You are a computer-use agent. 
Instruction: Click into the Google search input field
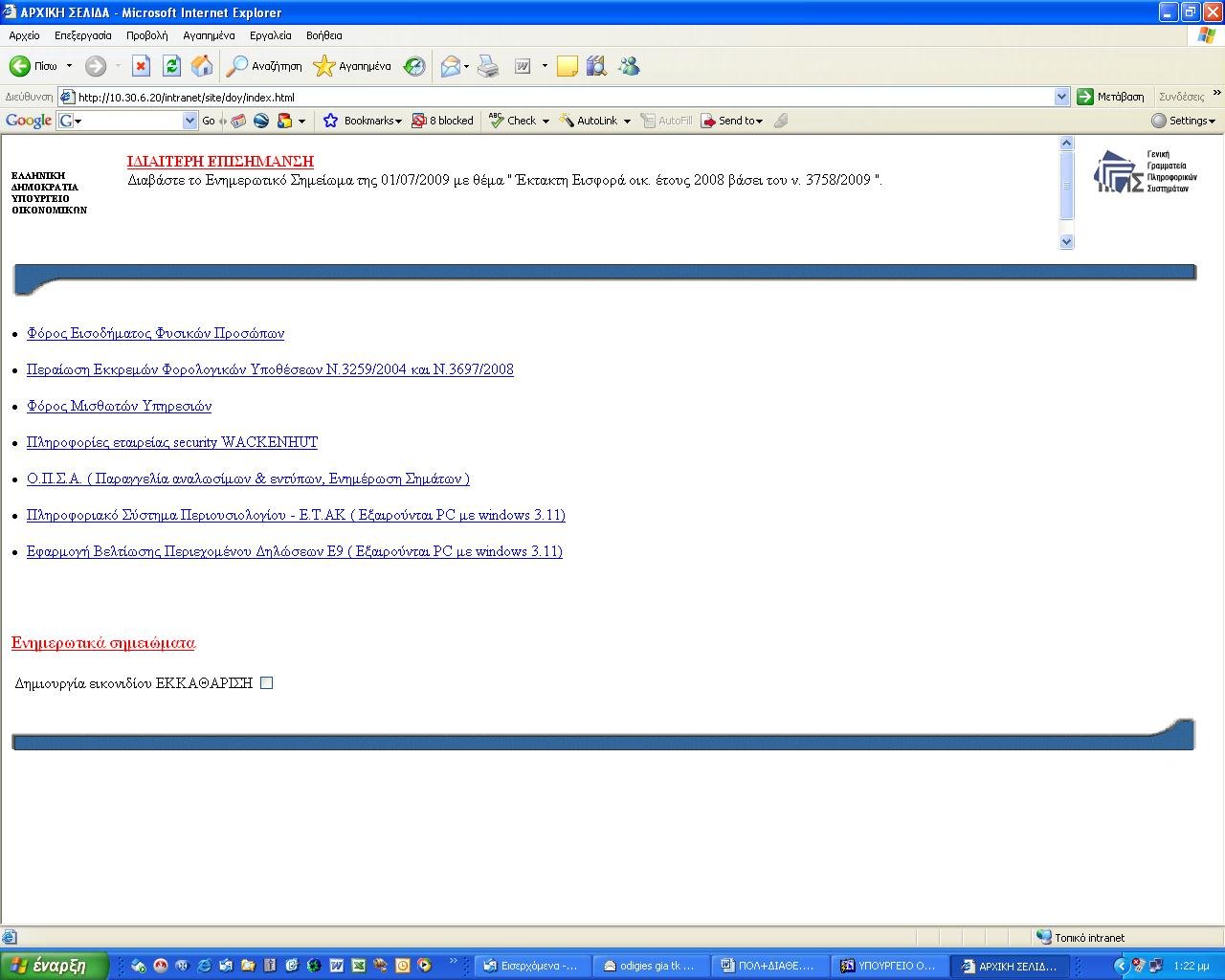tap(129, 121)
